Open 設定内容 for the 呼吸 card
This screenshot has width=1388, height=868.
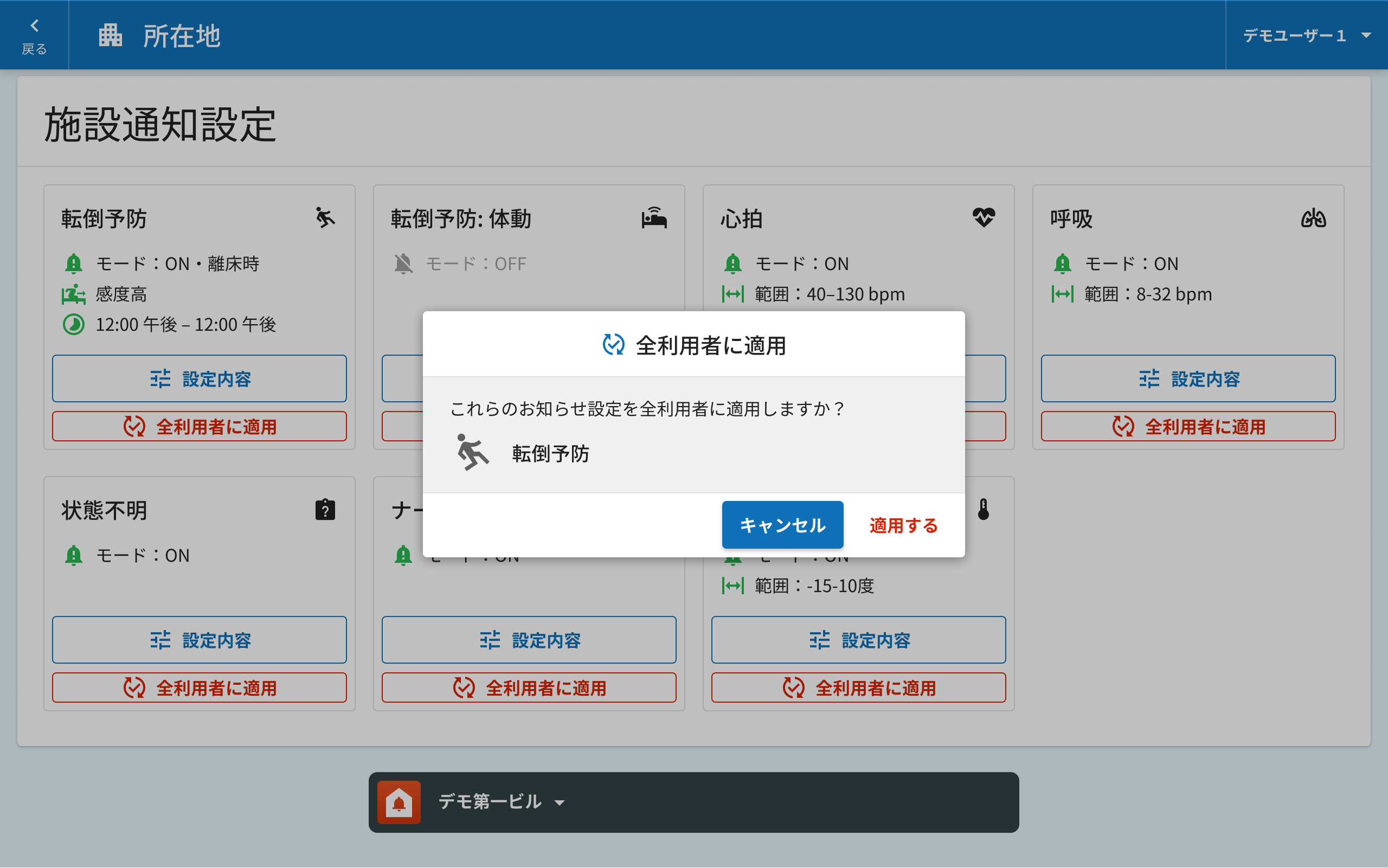[x=1188, y=379]
